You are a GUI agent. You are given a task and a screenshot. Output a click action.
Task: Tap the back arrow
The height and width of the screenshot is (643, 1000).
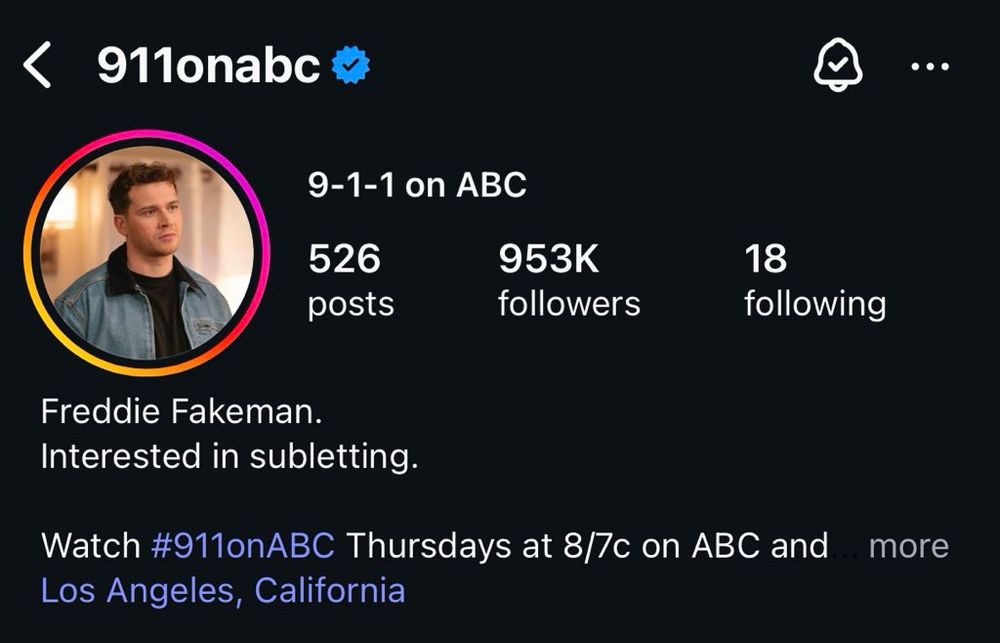tap(37, 66)
